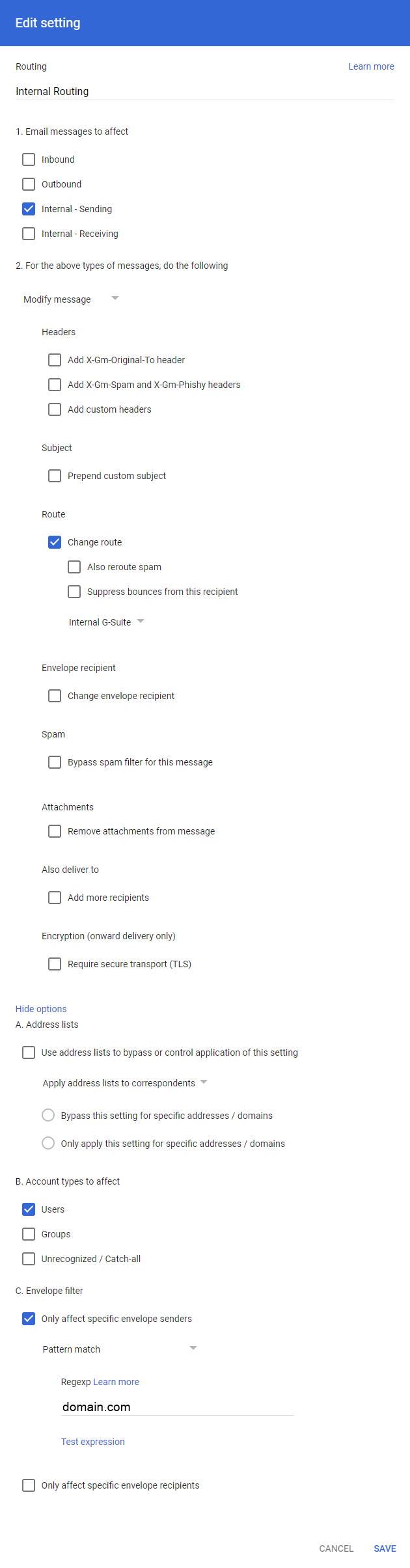Image resolution: width=410 pixels, height=1568 pixels.
Task: Uncheck Internal - Sending option
Action: (x=29, y=209)
